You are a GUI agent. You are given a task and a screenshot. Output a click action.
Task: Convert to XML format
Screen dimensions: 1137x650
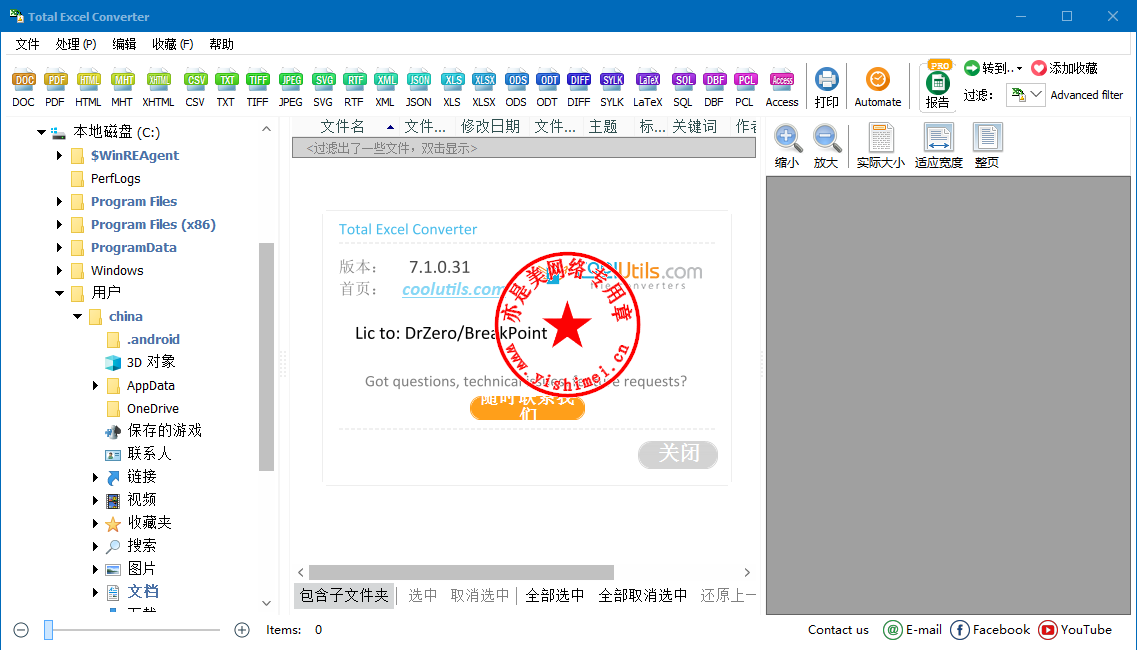click(385, 87)
